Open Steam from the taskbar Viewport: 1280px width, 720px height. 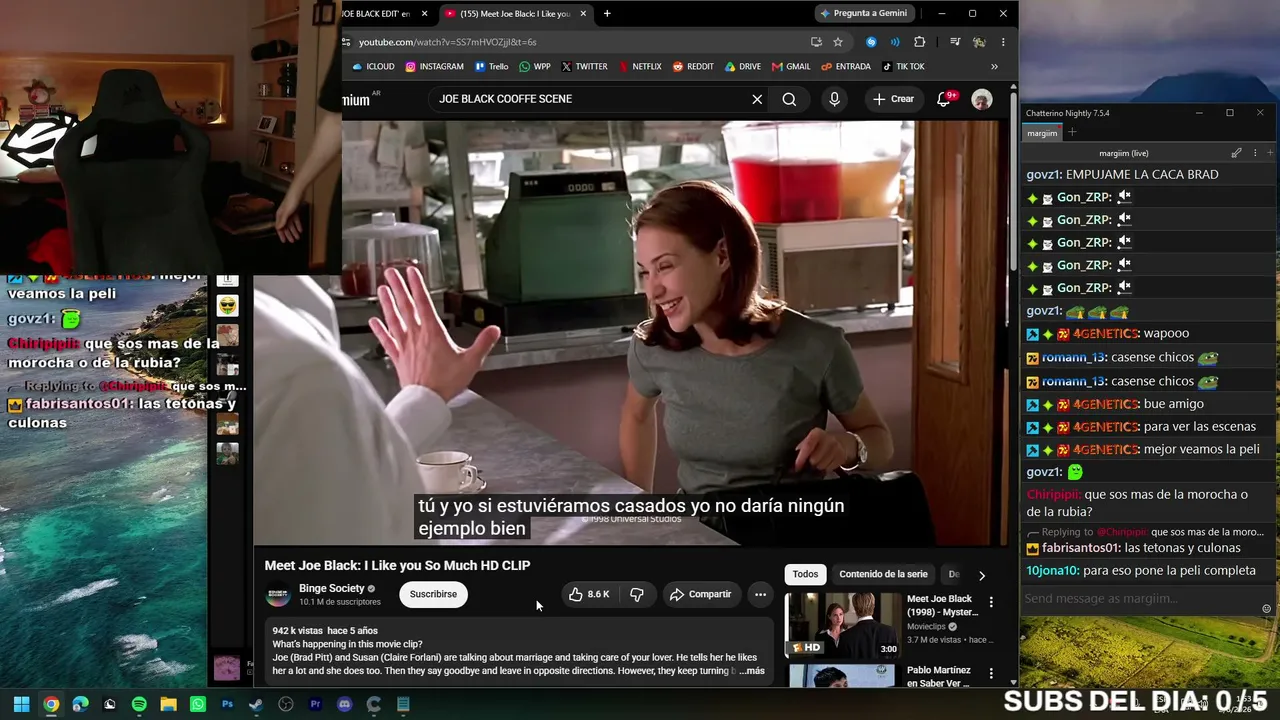tap(256, 704)
